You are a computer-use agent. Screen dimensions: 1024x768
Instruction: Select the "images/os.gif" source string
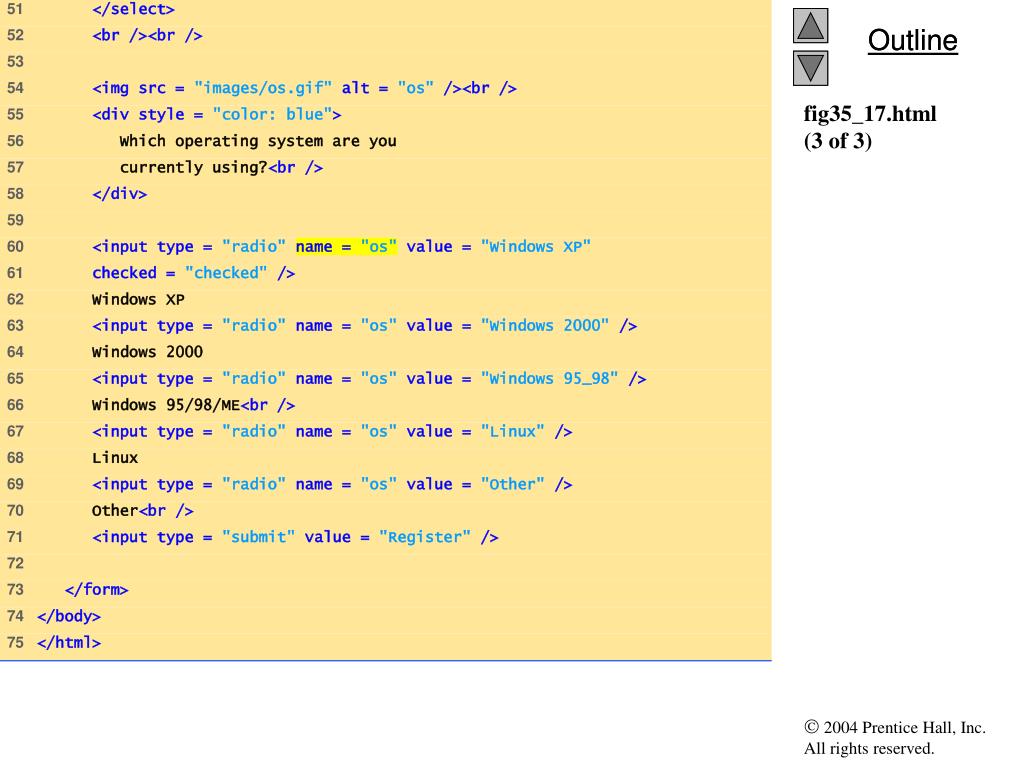click(x=263, y=88)
